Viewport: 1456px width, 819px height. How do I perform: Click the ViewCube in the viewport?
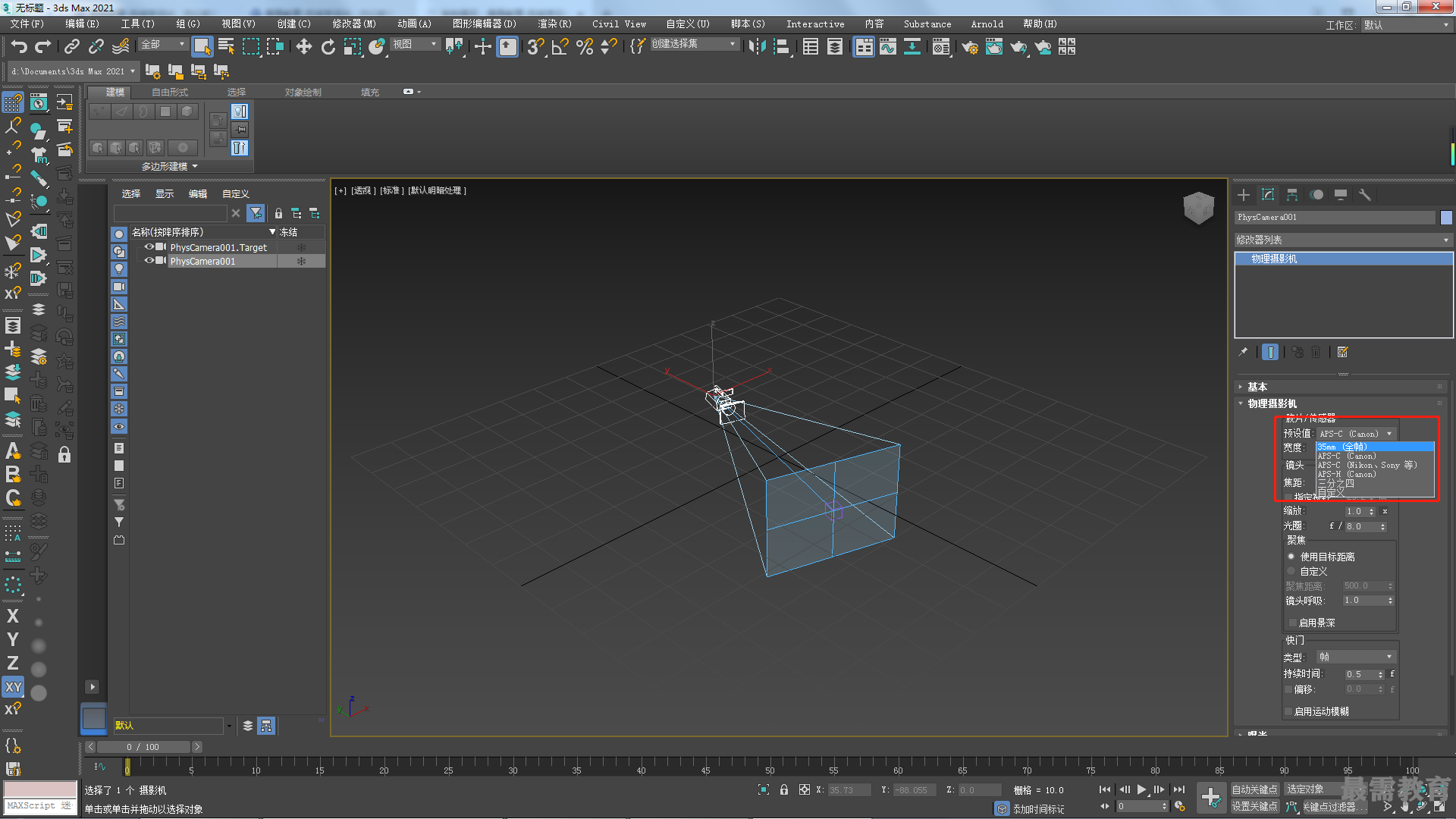[1198, 207]
